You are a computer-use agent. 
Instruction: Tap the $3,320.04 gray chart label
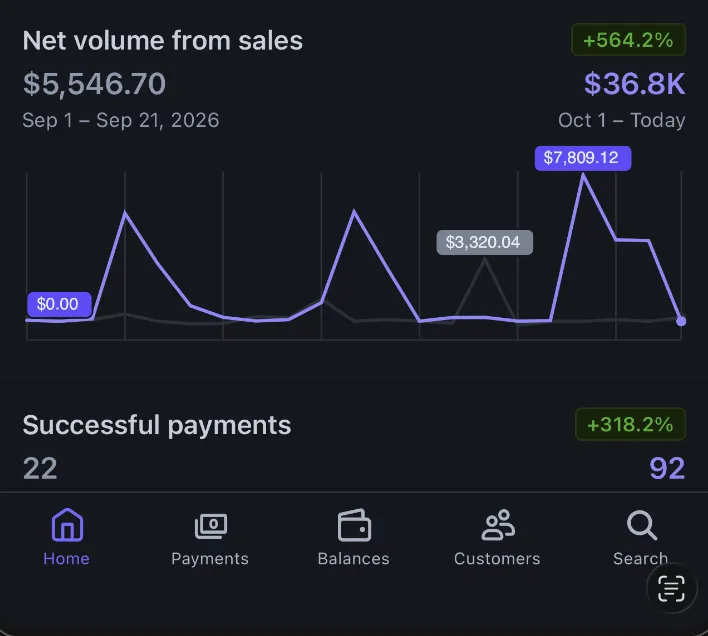(x=484, y=242)
